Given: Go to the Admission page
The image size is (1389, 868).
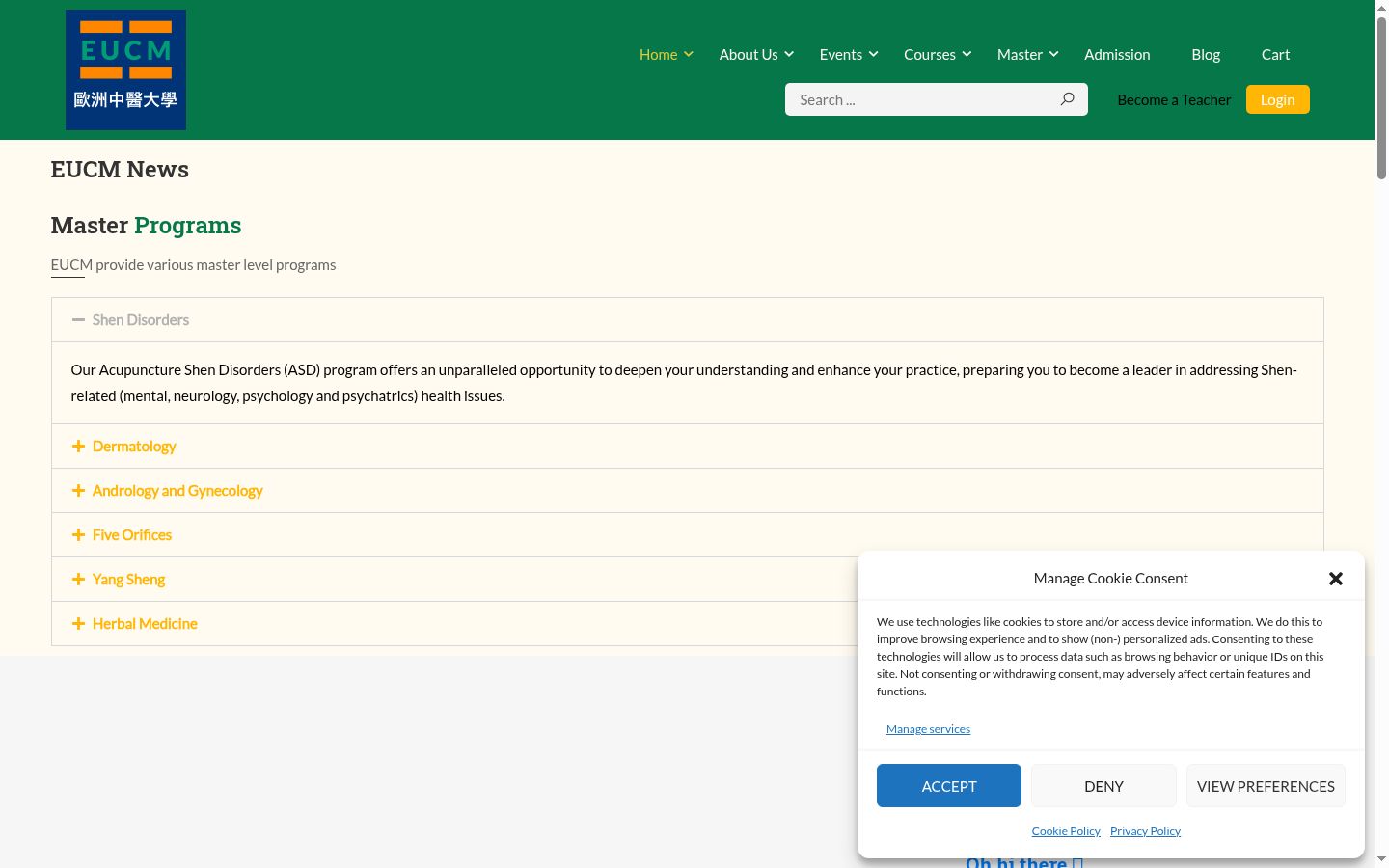Looking at the screenshot, I should [1117, 55].
